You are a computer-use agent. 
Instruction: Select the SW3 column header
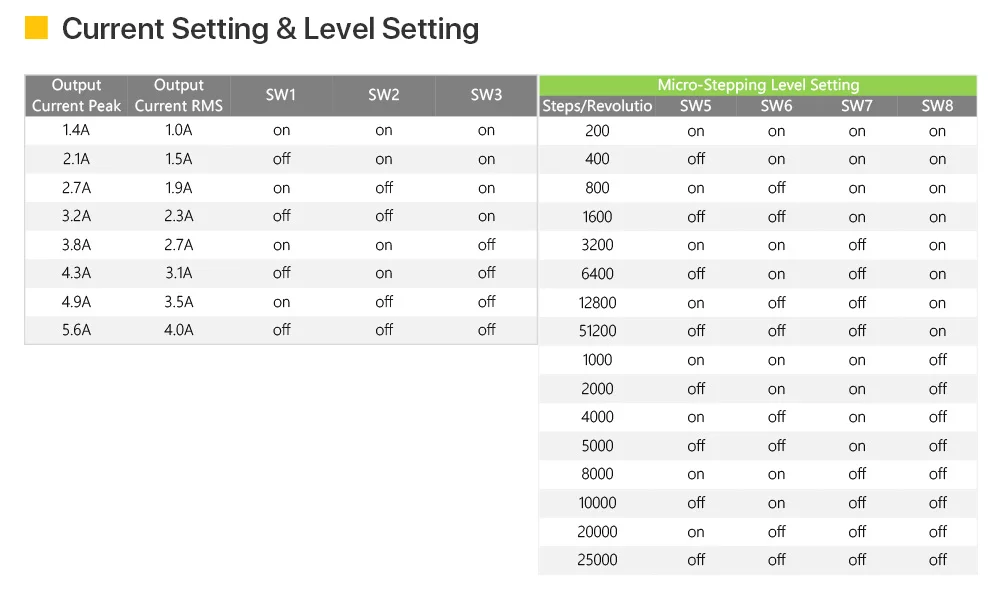coord(486,95)
